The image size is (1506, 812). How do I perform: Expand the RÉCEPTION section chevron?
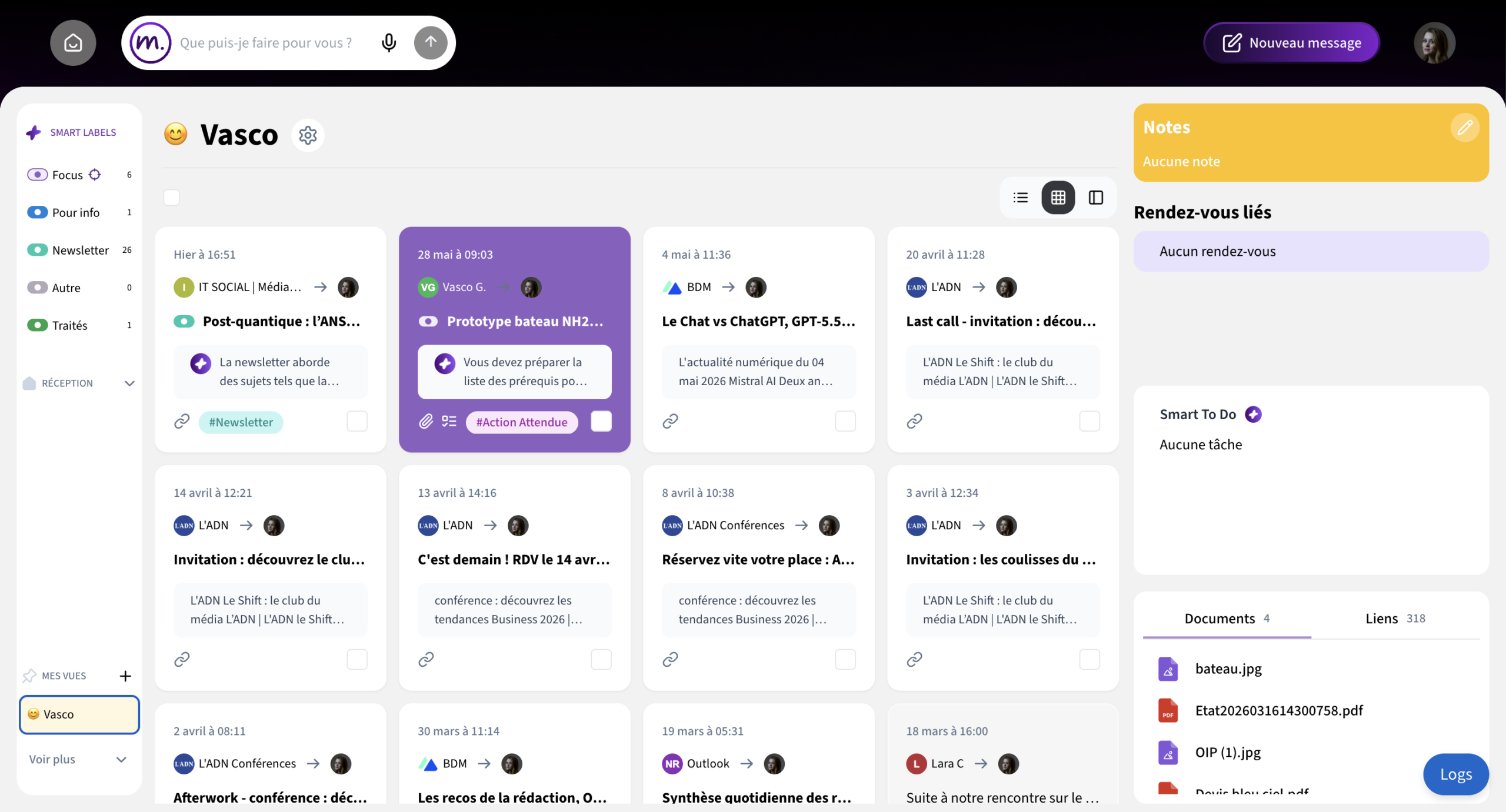click(130, 383)
